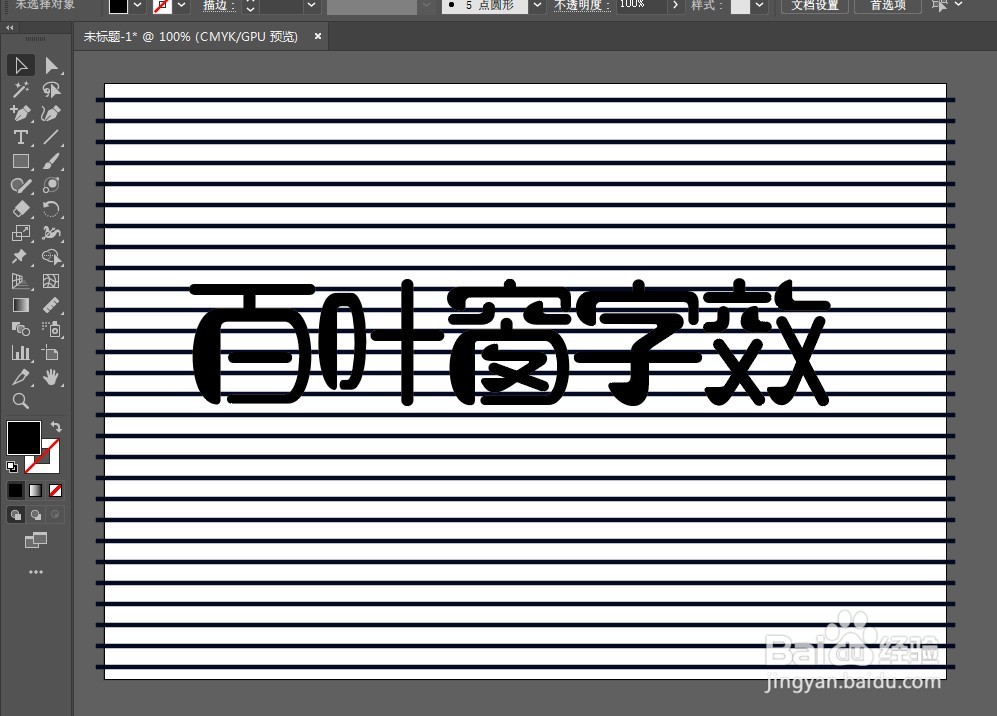Set fill to None
This screenshot has height=716, width=997.
tap(55, 490)
